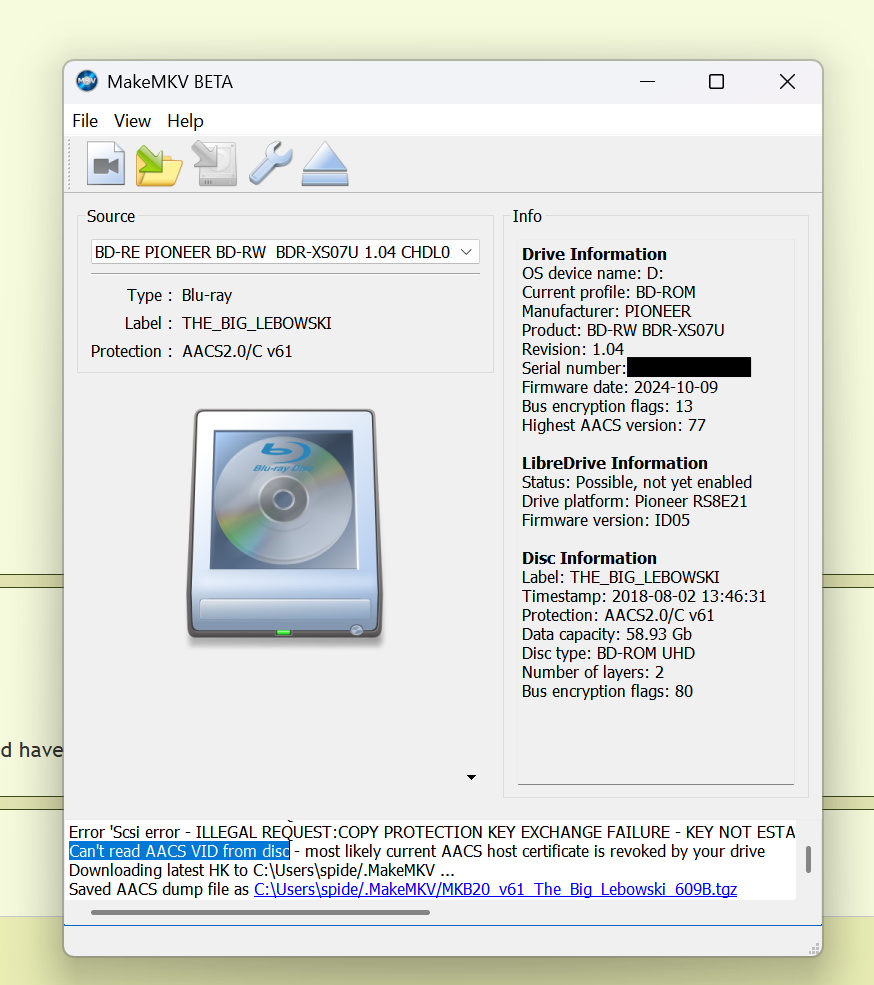The height and width of the screenshot is (985, 874).
Task: Minimize the MakeMKV window
Action: 647,82
